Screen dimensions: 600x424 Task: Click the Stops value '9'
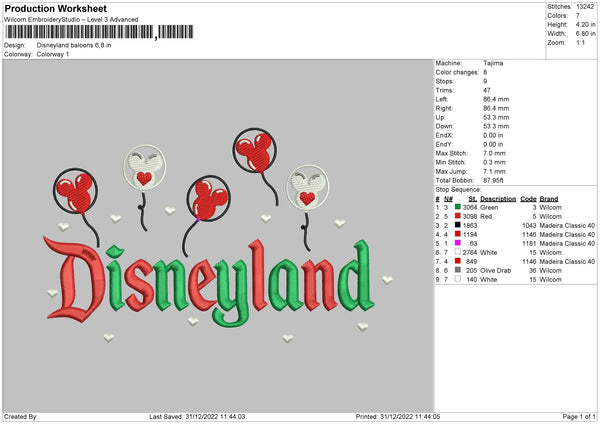485,81
